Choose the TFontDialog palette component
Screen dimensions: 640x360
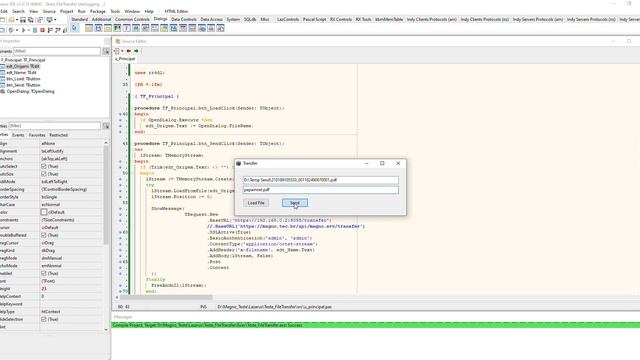[127, 28]
